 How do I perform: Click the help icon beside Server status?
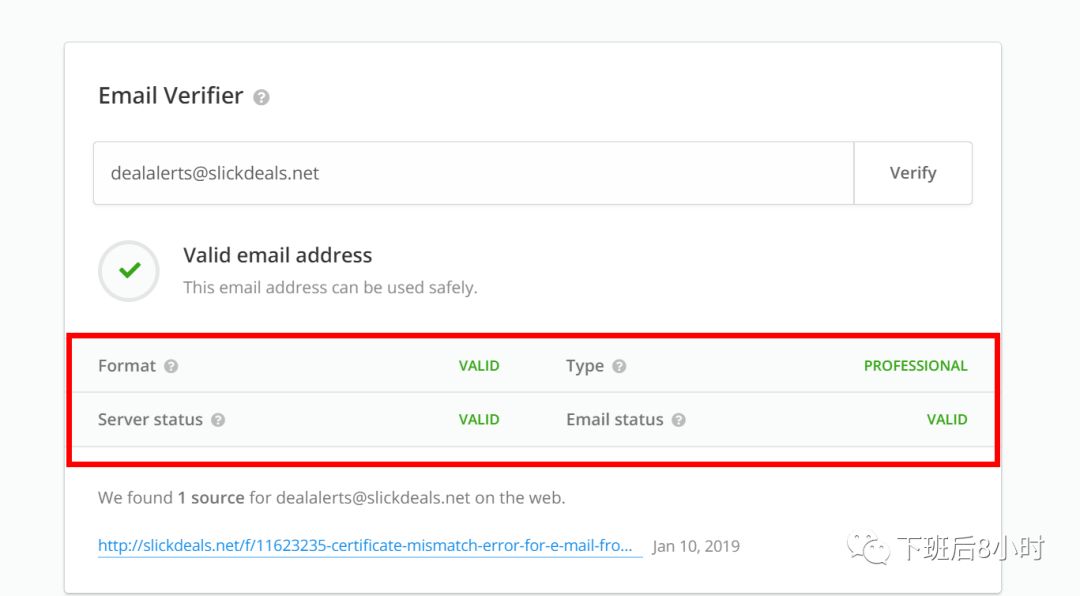[218, 420]
